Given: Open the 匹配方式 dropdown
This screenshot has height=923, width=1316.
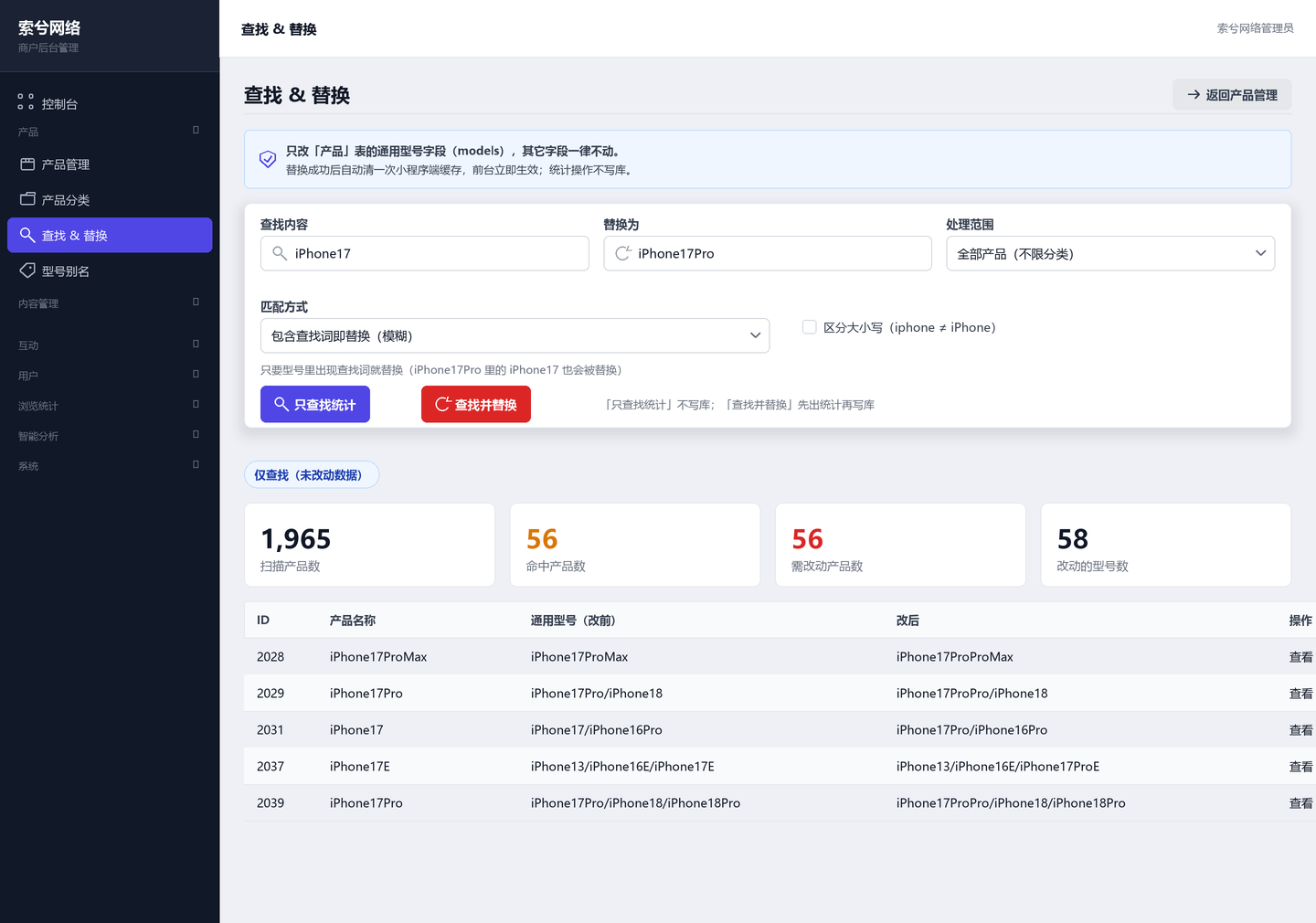Looking at the screenshot, I should 515,335.
